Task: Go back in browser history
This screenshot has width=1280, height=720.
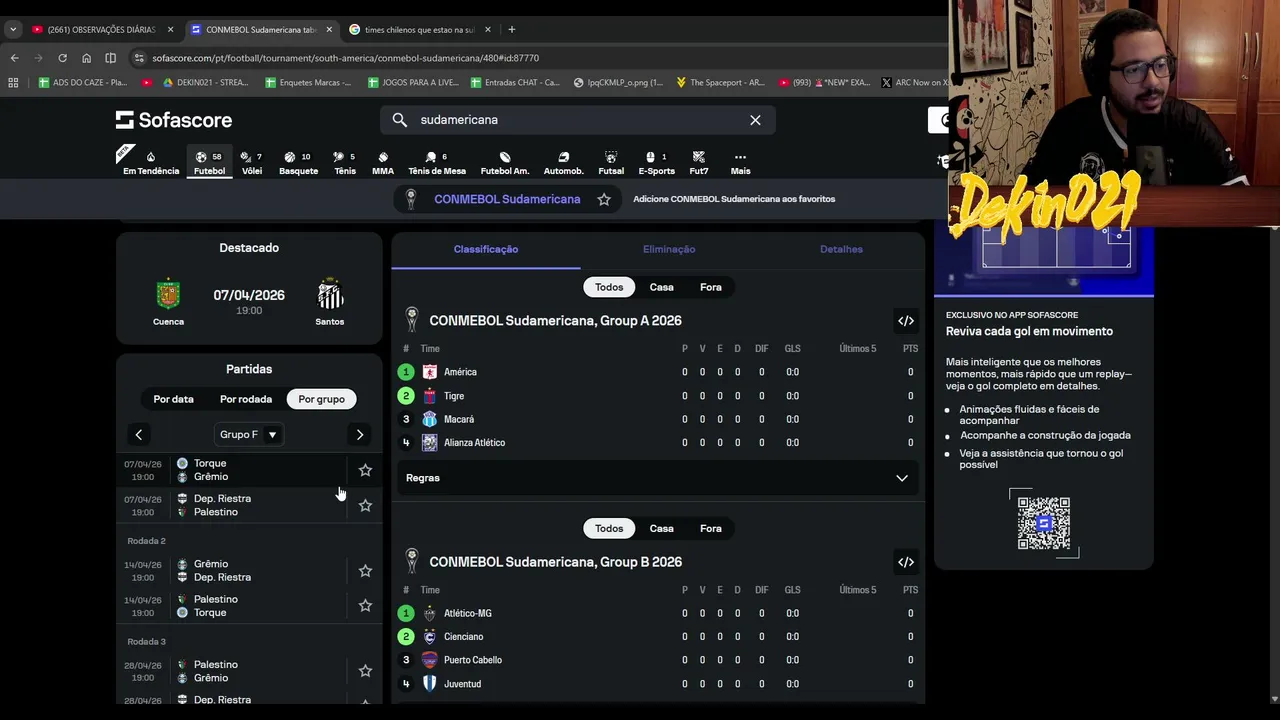Action: click(x=14, y=58)
